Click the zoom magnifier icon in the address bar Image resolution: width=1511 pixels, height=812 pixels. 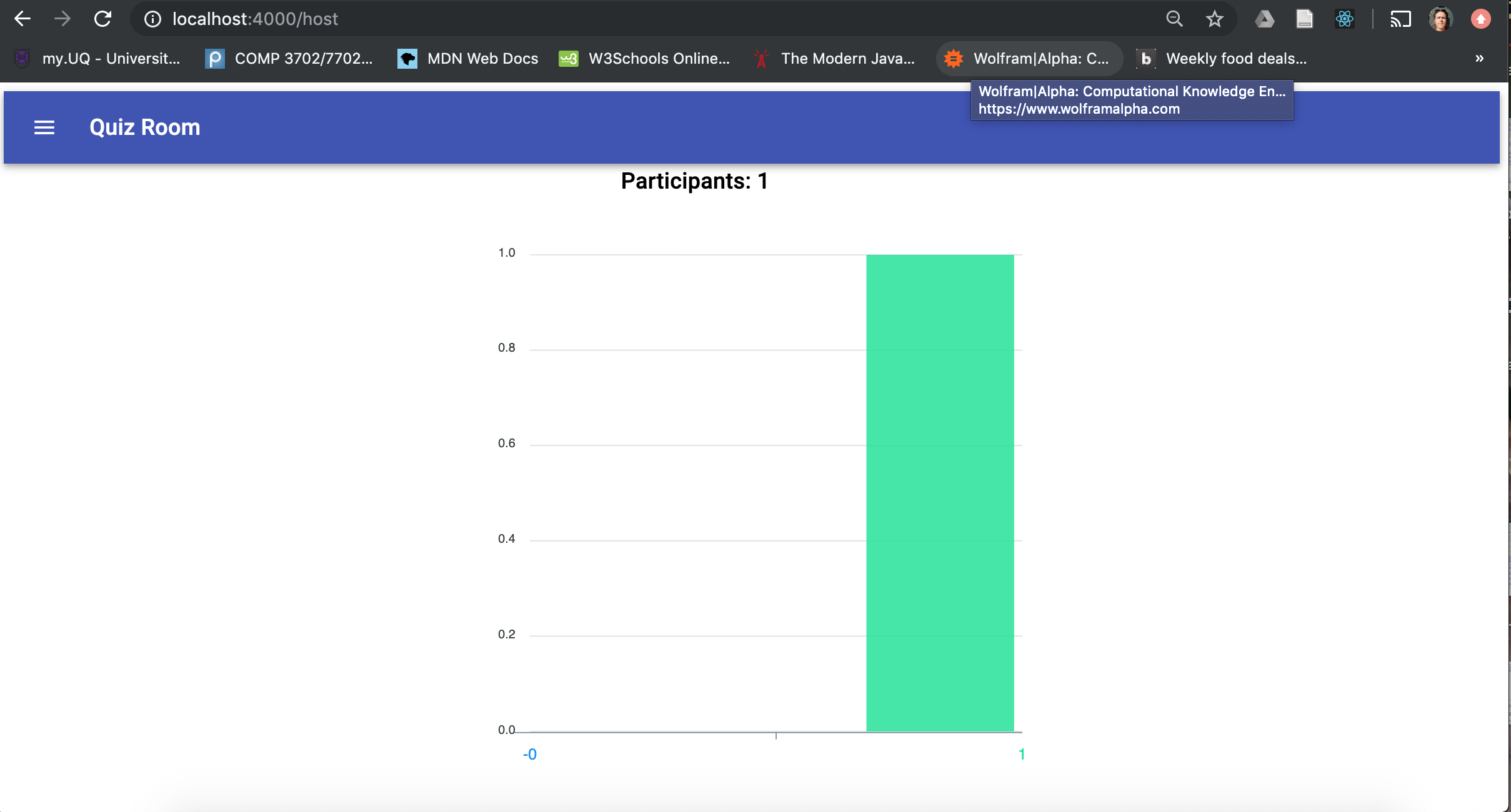pos(1174,19)
